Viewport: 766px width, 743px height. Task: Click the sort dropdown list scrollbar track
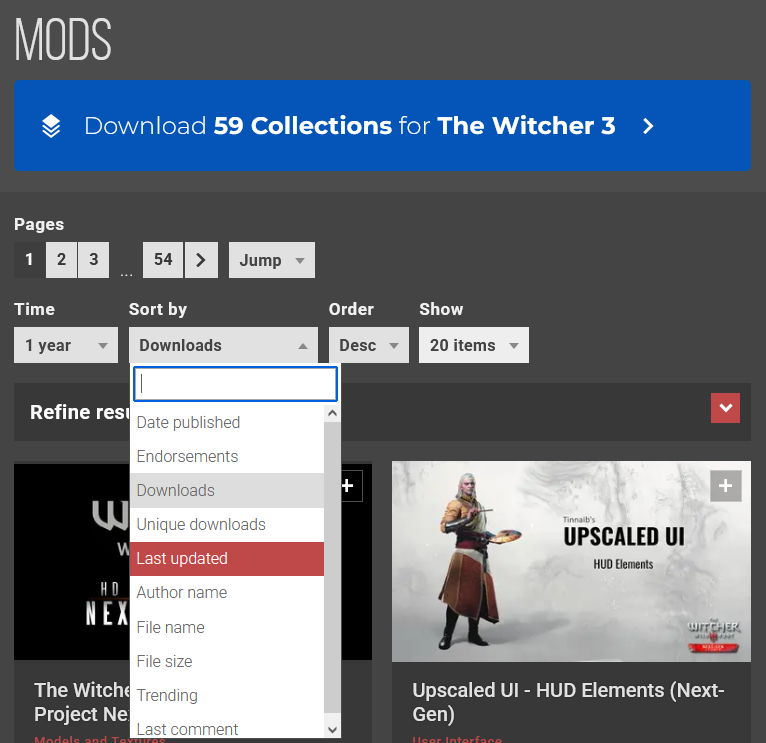(332, 567)
